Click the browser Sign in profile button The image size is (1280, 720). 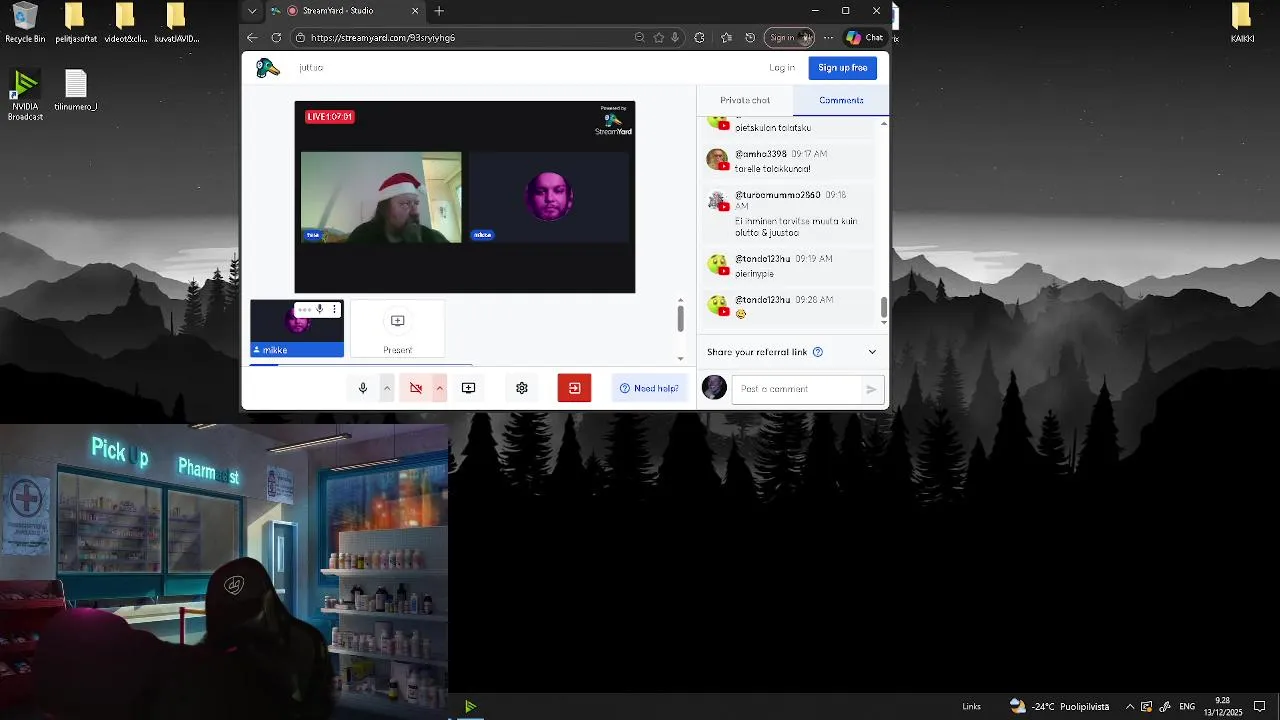pos(790,38)
